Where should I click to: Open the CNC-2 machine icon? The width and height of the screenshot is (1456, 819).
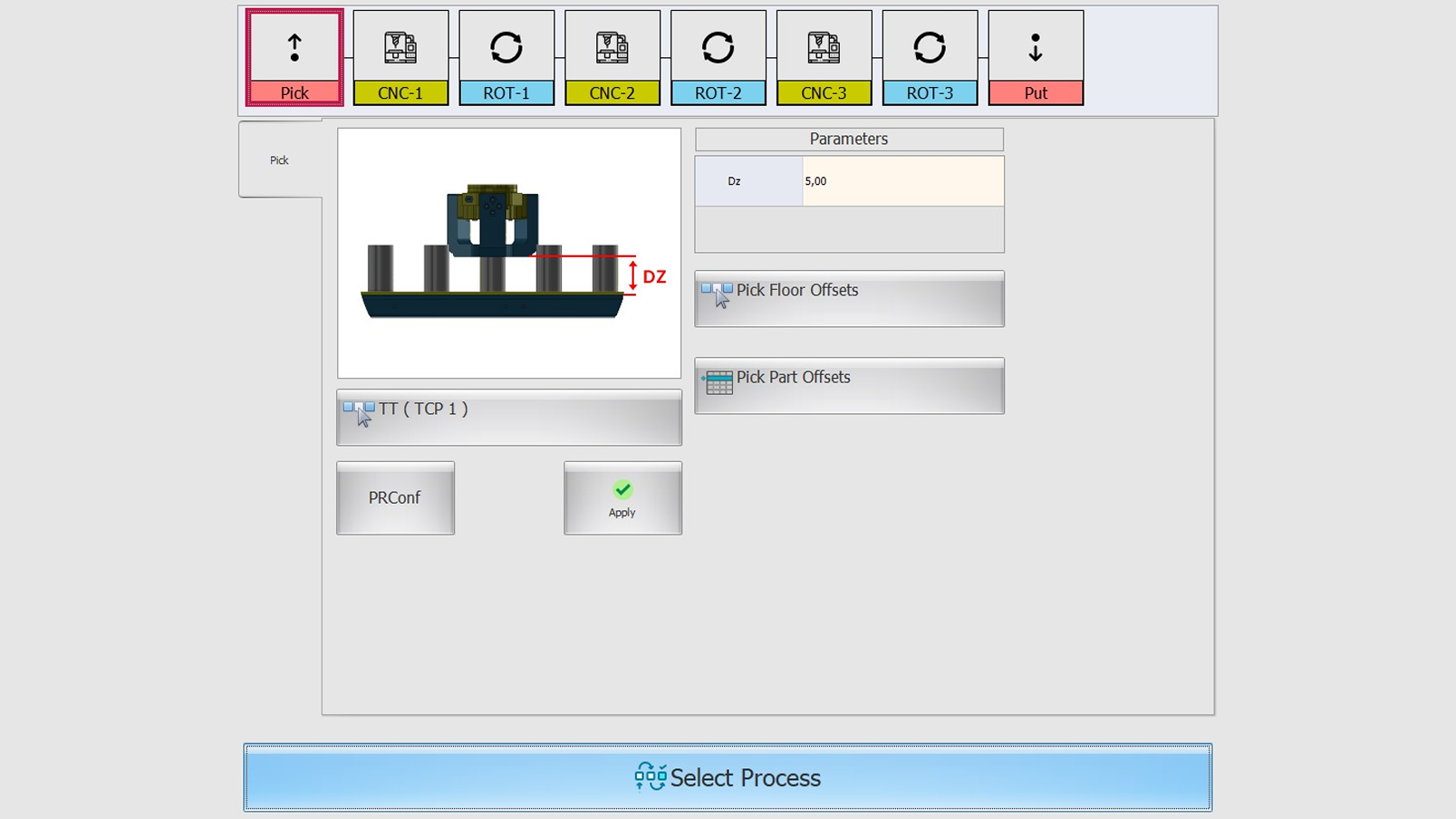[x=612, y=56]
